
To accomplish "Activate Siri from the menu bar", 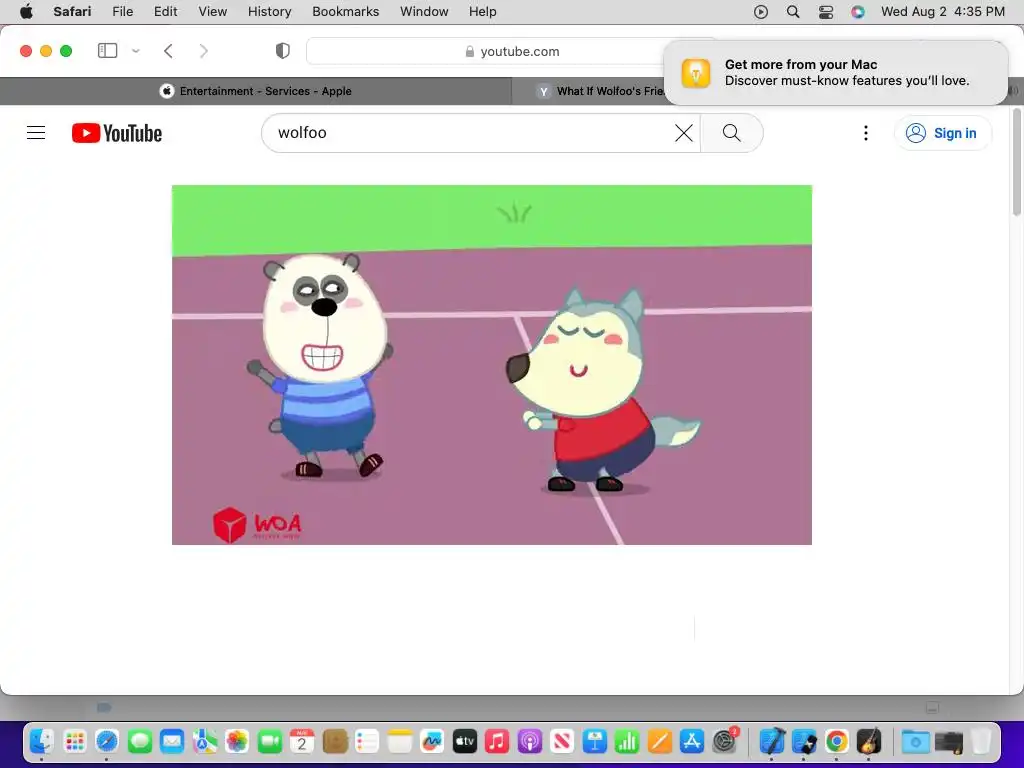I will point(857,12).
